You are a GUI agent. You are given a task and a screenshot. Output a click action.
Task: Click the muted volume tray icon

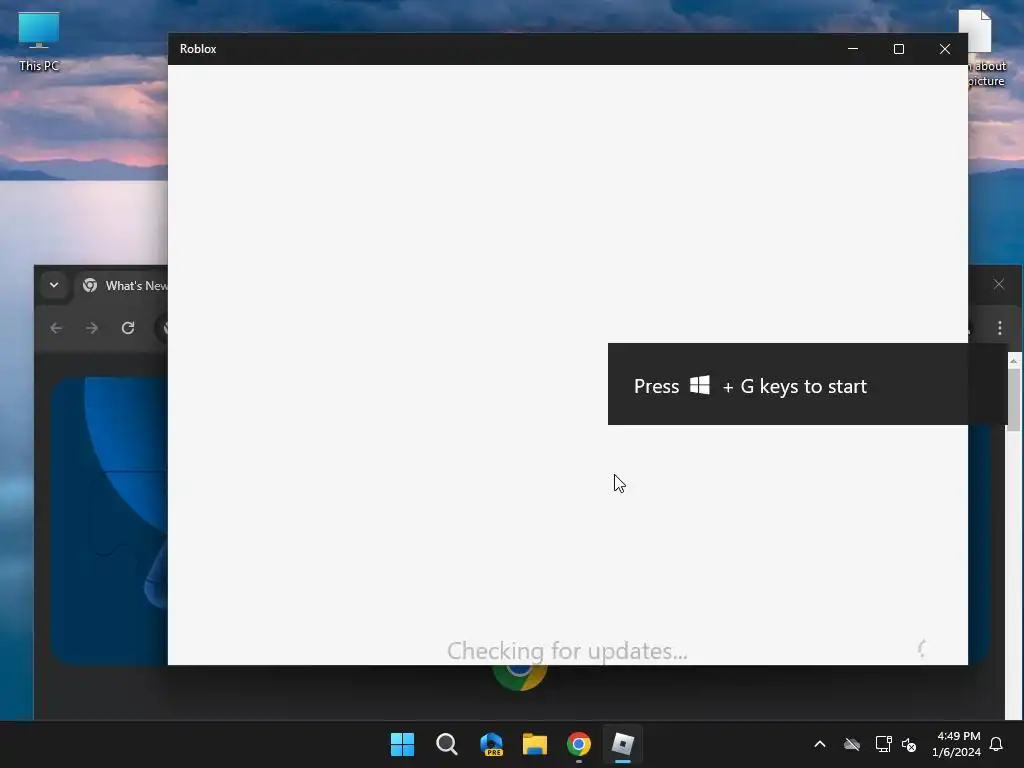(x=909, y=744)
